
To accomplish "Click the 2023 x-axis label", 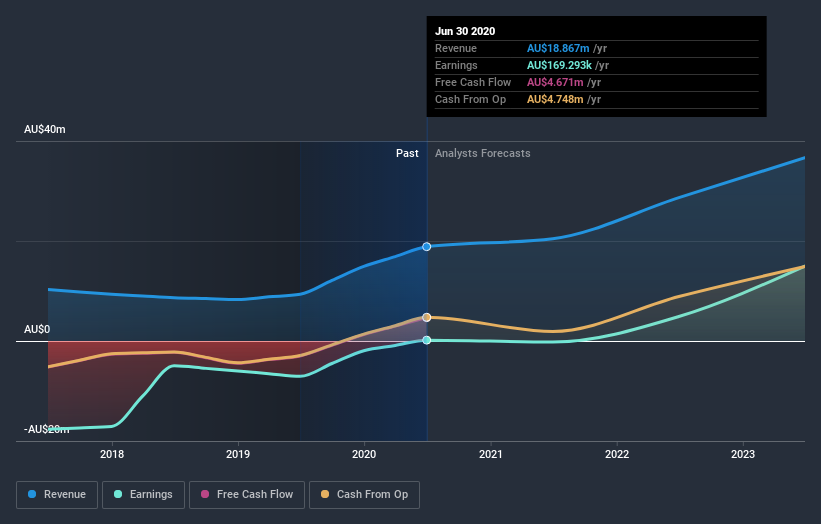I will [x=743, y=454].
